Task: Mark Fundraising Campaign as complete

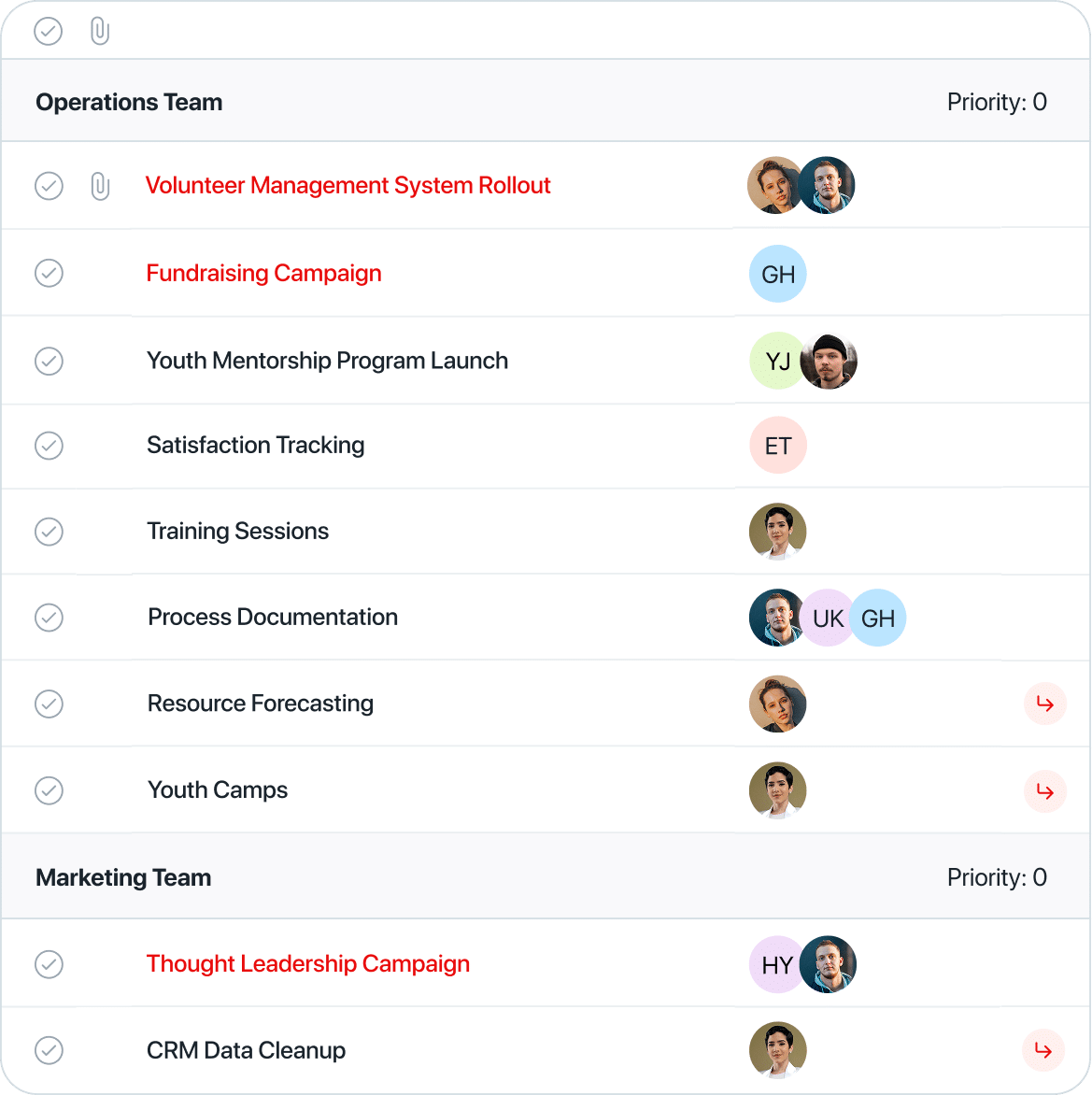Action: [49, 273]
